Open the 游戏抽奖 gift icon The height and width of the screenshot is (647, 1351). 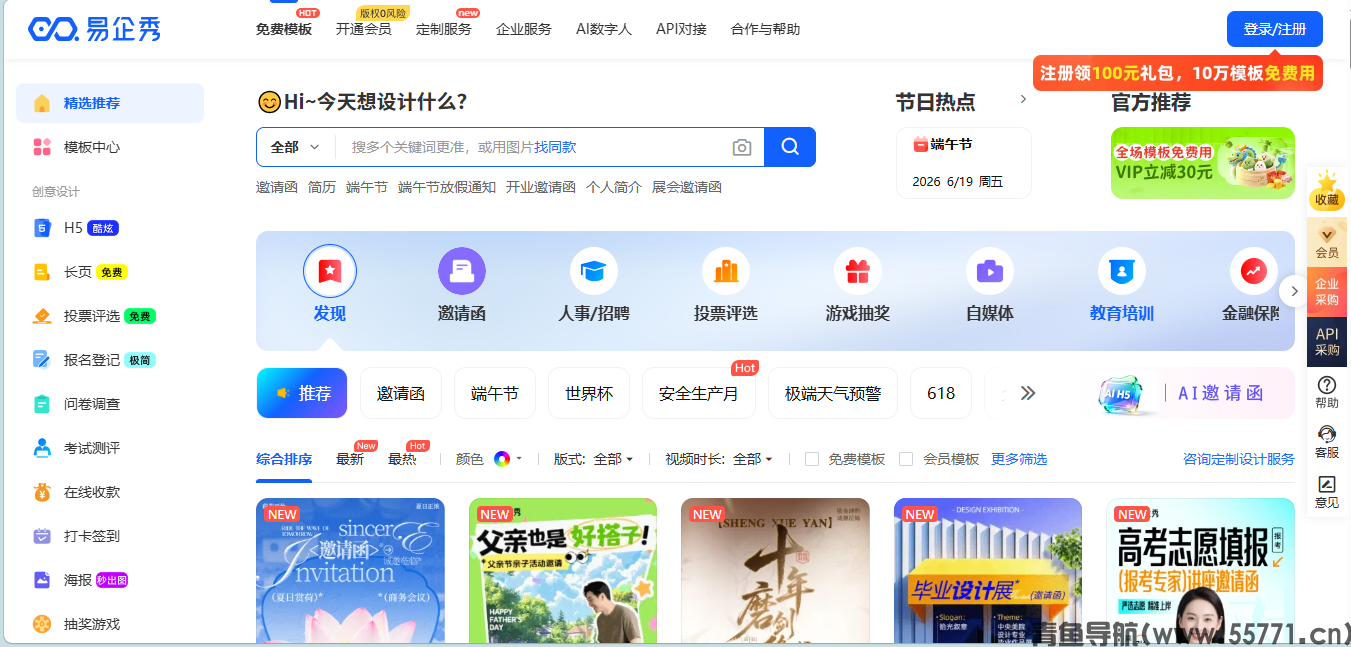pos(858,271)
